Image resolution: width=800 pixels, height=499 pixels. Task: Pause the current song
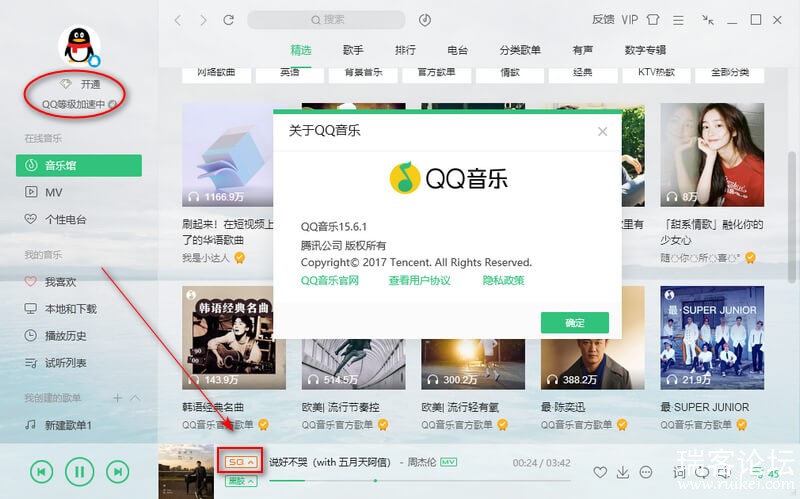coord(80,472)
